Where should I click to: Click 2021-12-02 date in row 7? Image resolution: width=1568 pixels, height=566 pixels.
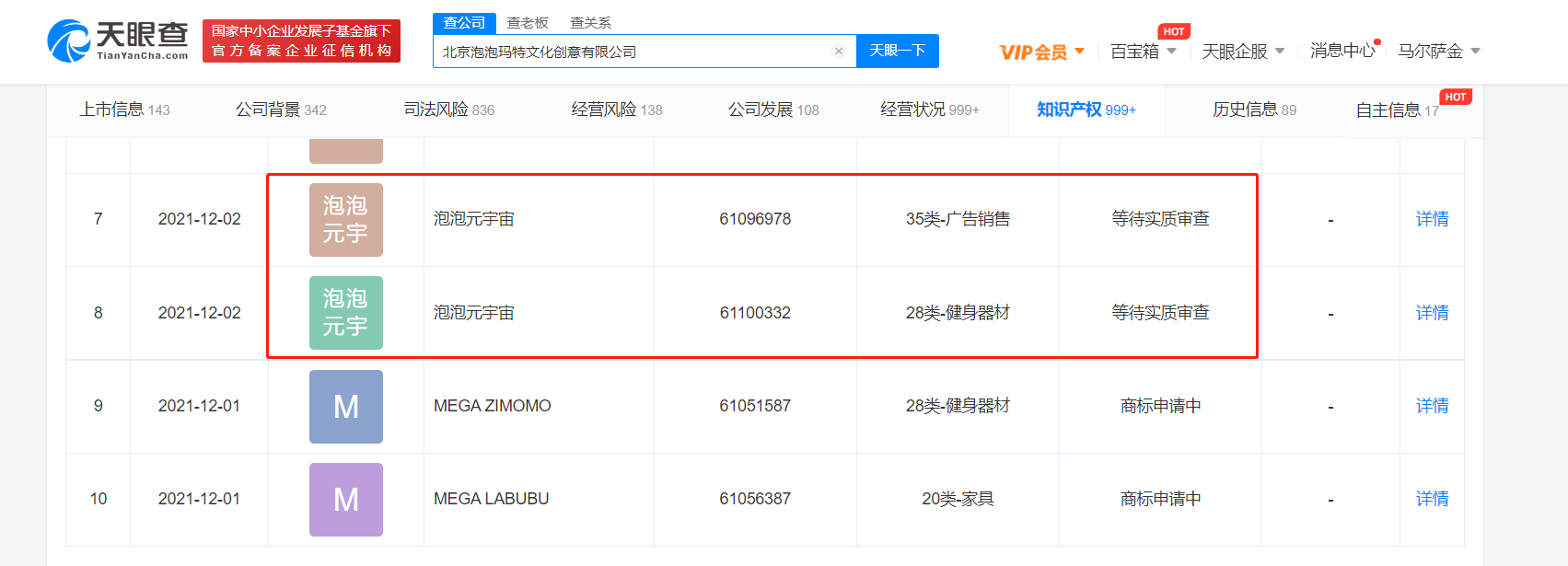[199, 219]
